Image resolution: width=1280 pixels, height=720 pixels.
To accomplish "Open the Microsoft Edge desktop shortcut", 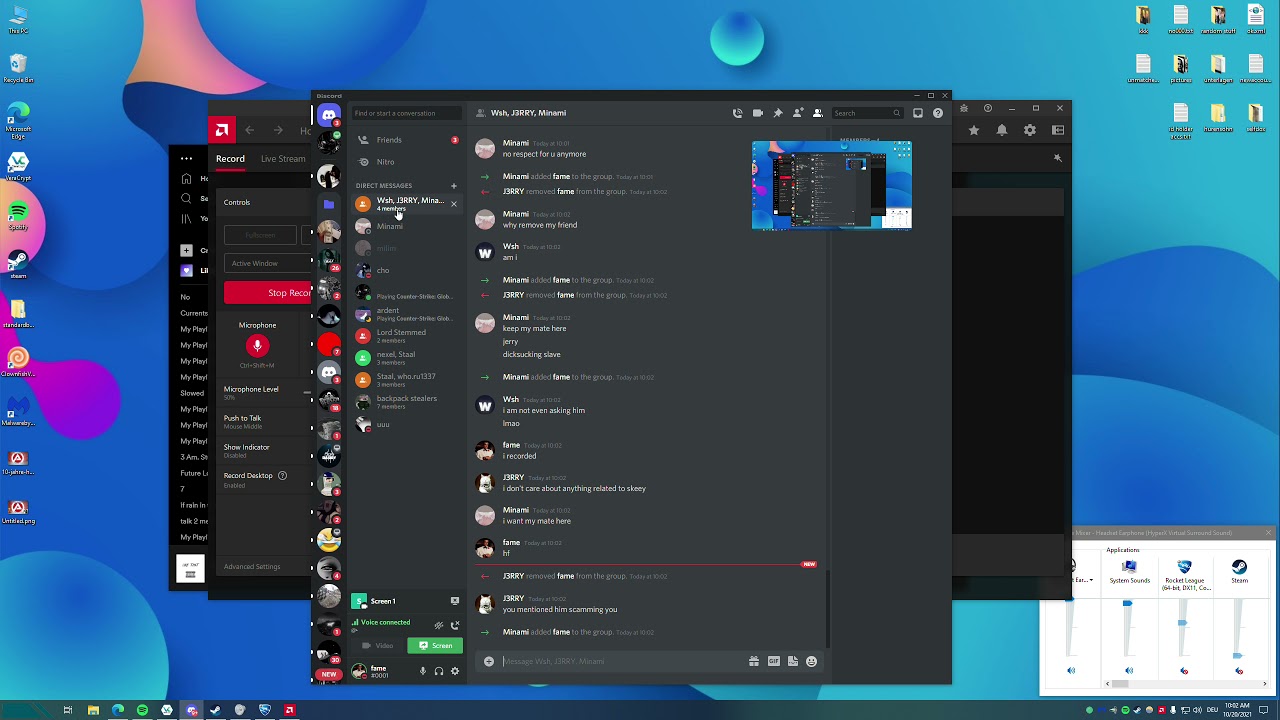I will coord(18,118).
